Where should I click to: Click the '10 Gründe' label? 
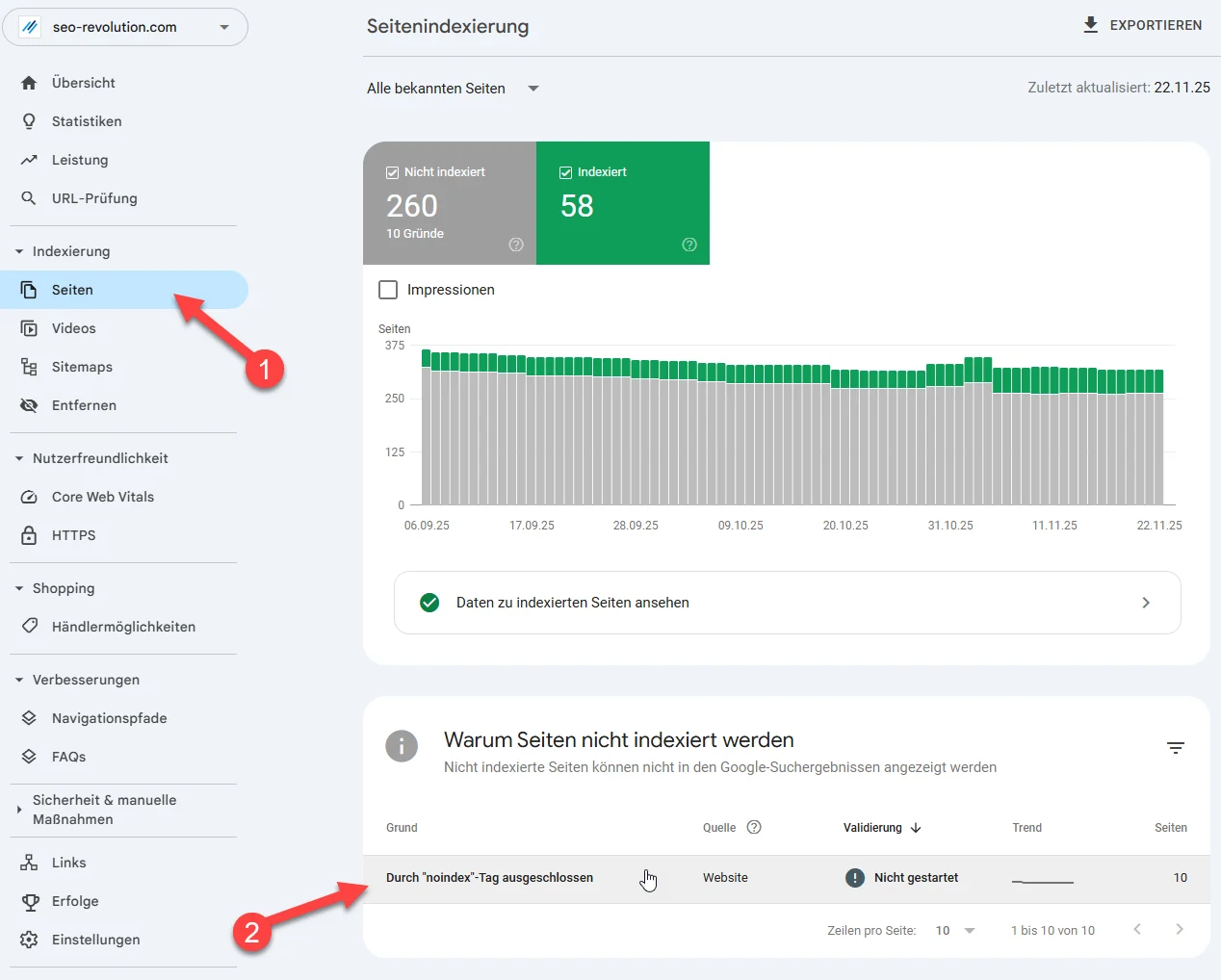point(415,234)
